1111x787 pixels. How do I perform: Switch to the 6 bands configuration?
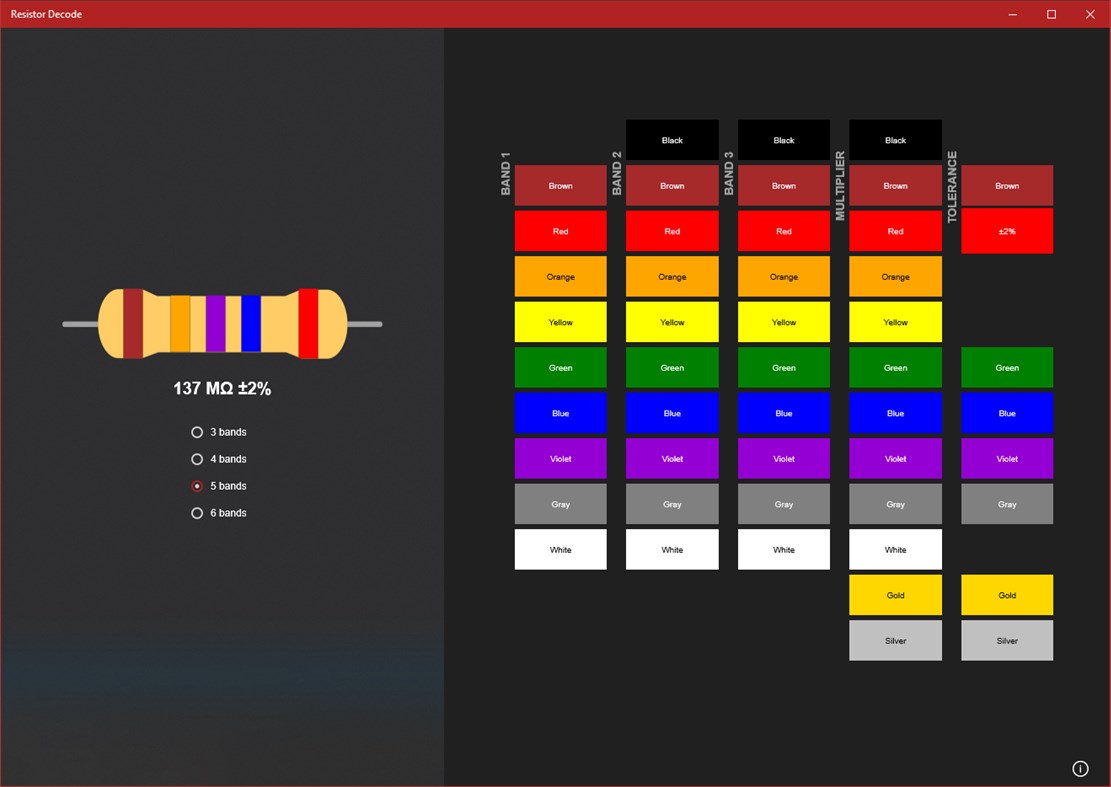(196, 512)
